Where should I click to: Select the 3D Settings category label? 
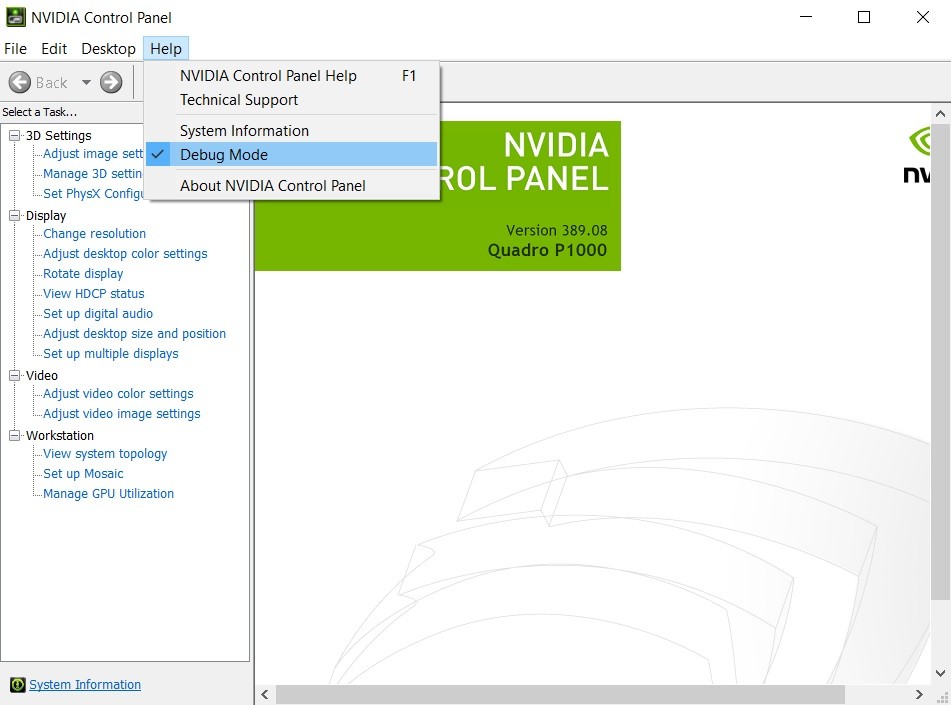(x=58, y=135)
